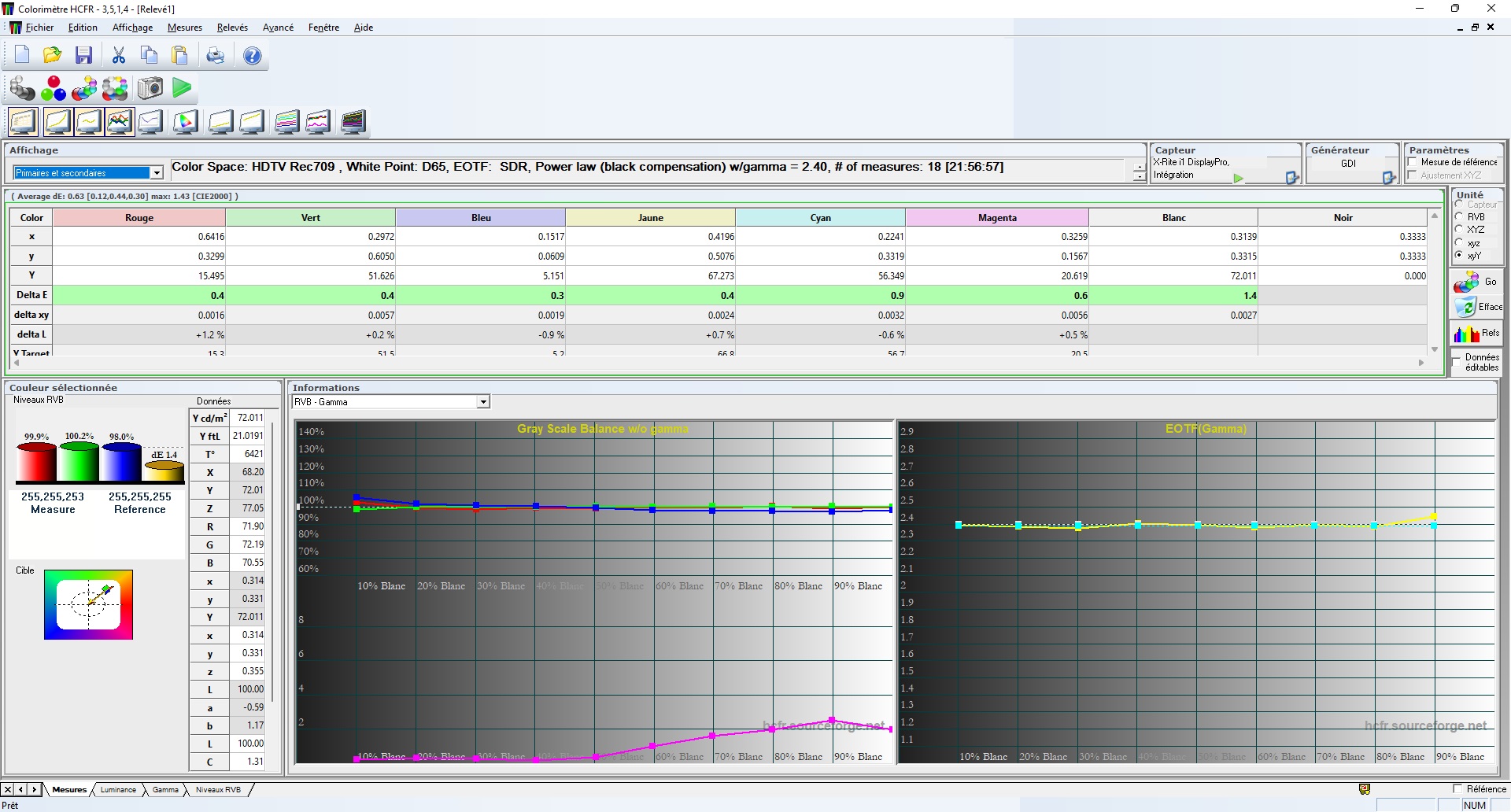Configure the Capteur sensor settings icon
The height and width of the screenshot is (812, 1511).
(x=1291, y=178)
